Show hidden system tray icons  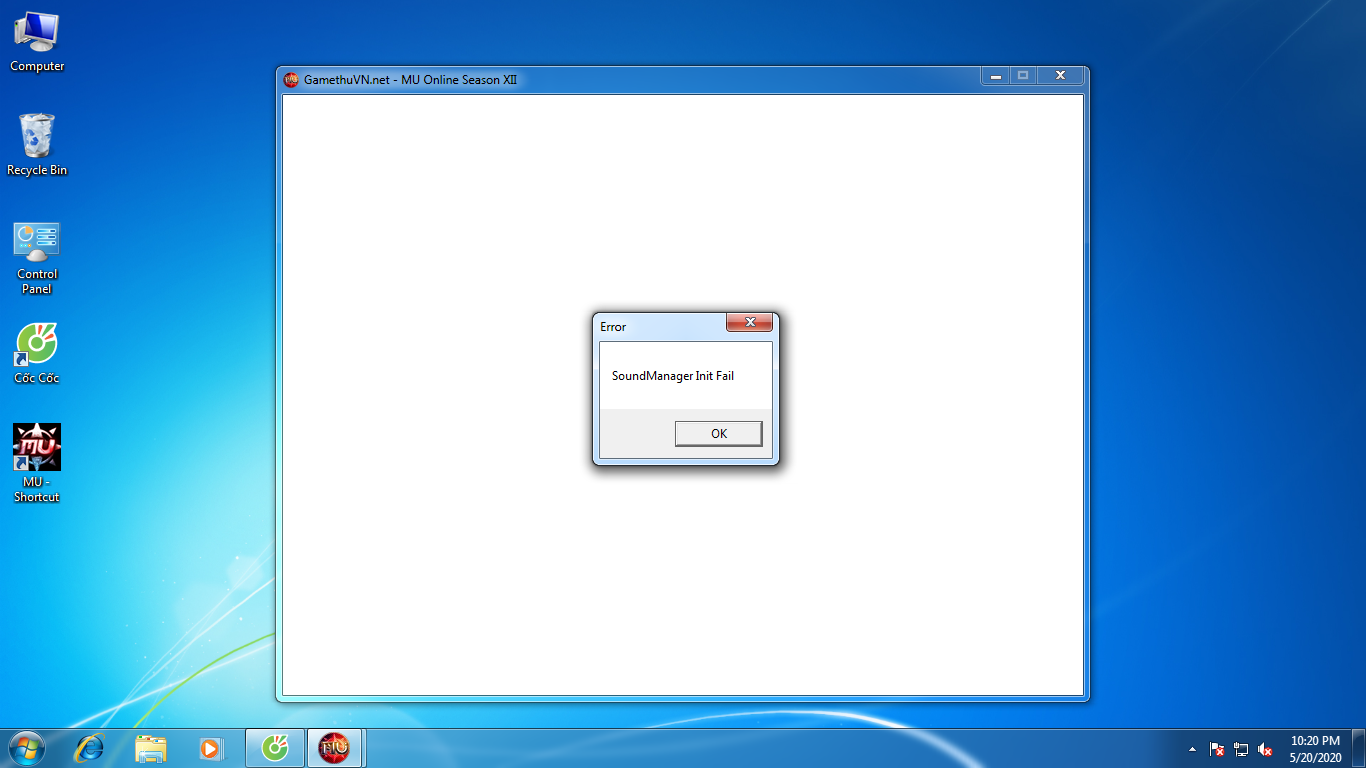(1192, 749)
